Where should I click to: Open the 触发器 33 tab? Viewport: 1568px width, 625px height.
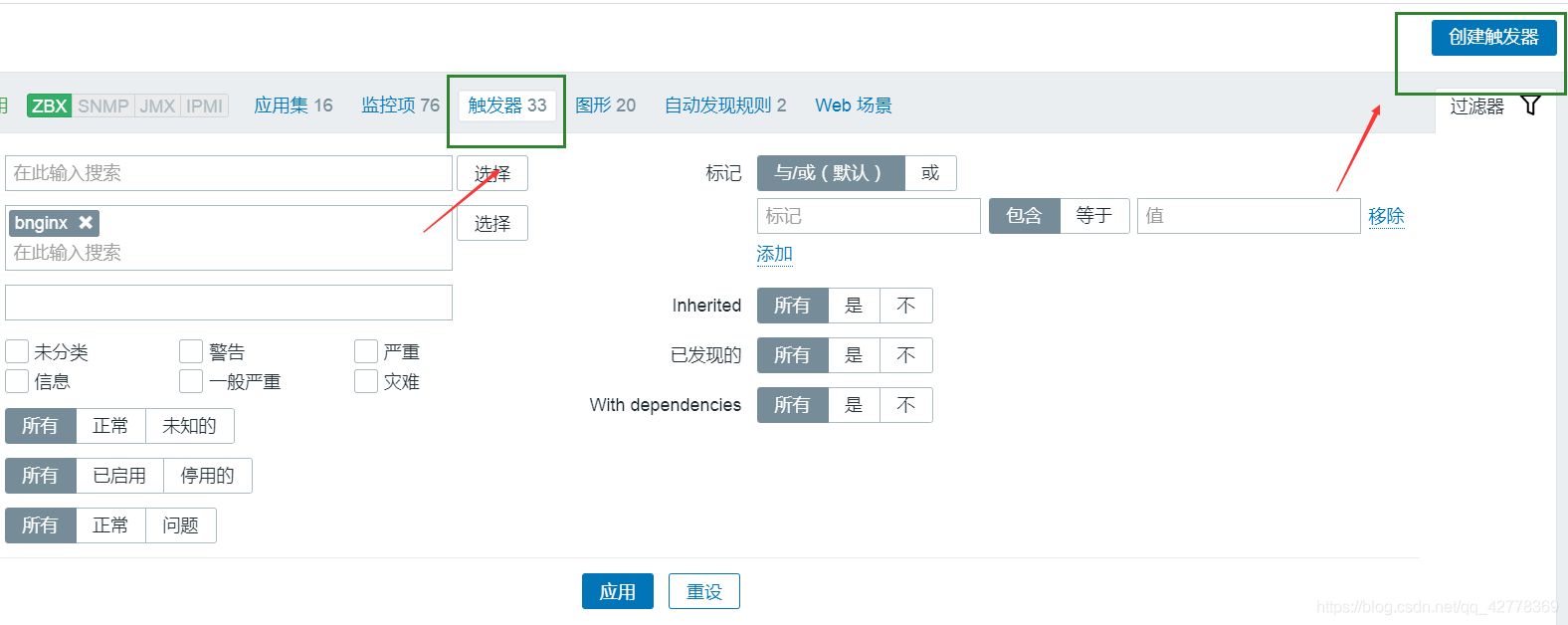click(x=507, y=105)
